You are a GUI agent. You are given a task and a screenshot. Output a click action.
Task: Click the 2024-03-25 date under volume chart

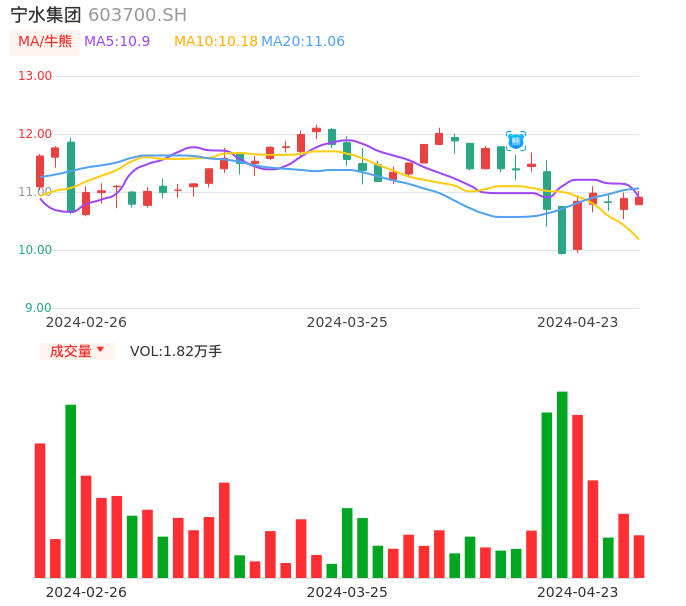347,592
